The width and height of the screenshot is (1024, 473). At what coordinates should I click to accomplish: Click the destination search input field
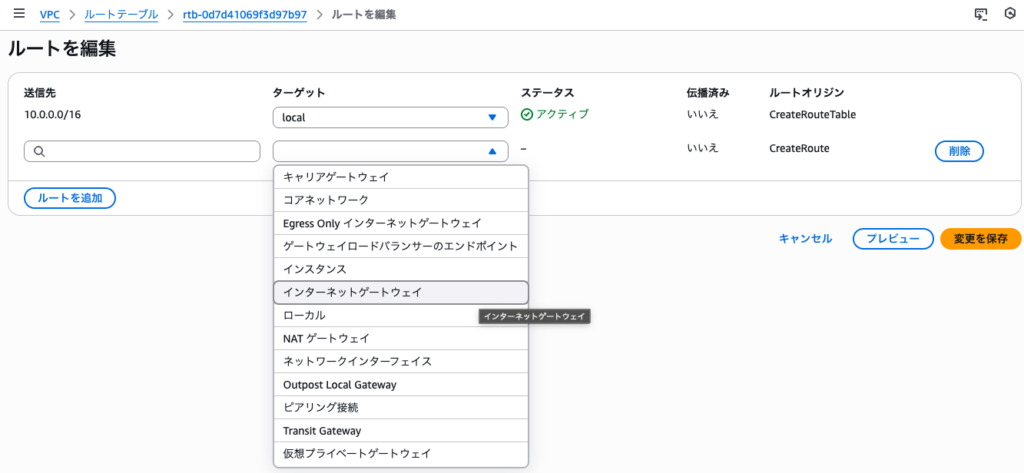click(150, 152)
